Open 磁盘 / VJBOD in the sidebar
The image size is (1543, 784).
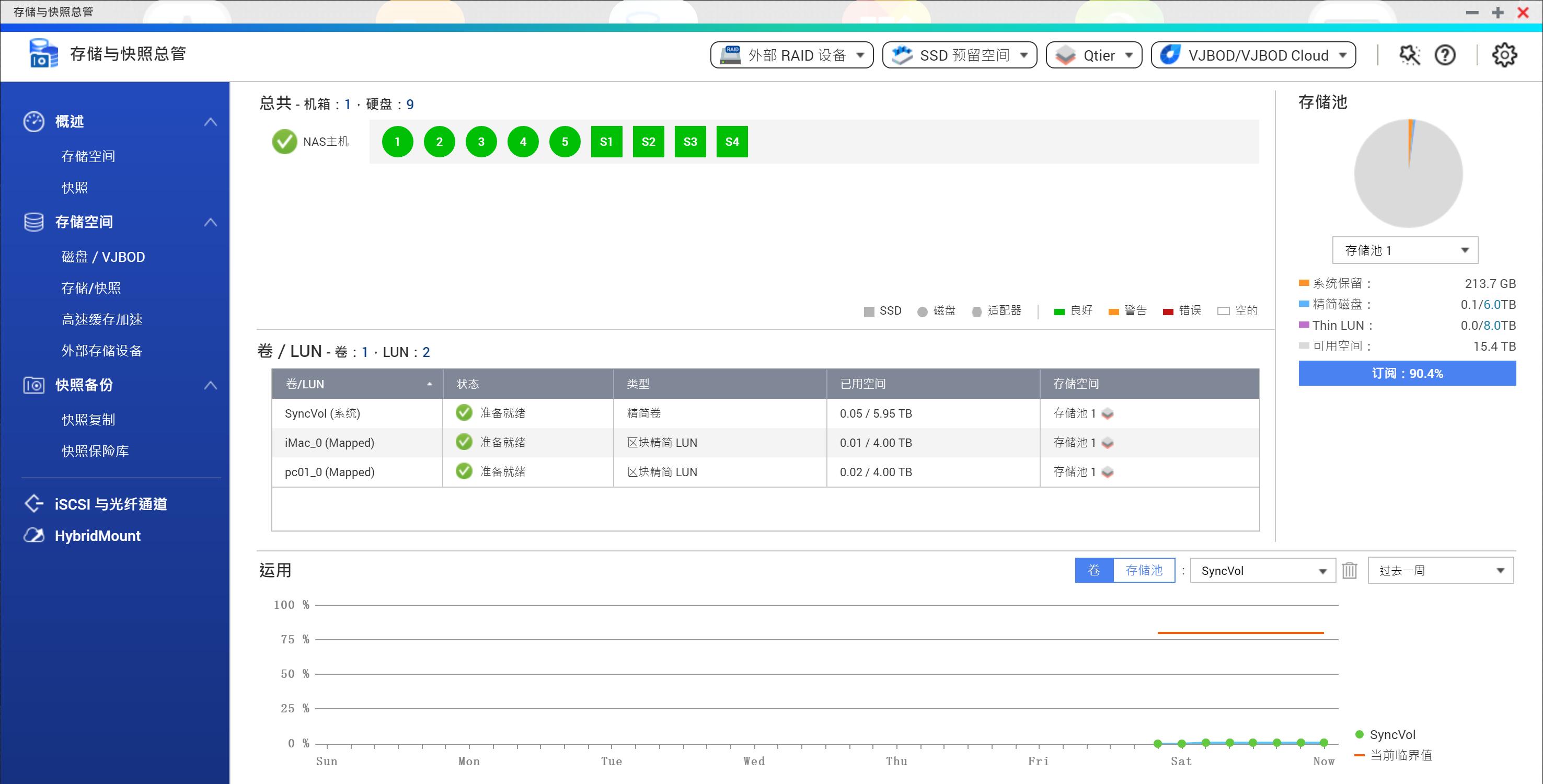pos(101,256)
